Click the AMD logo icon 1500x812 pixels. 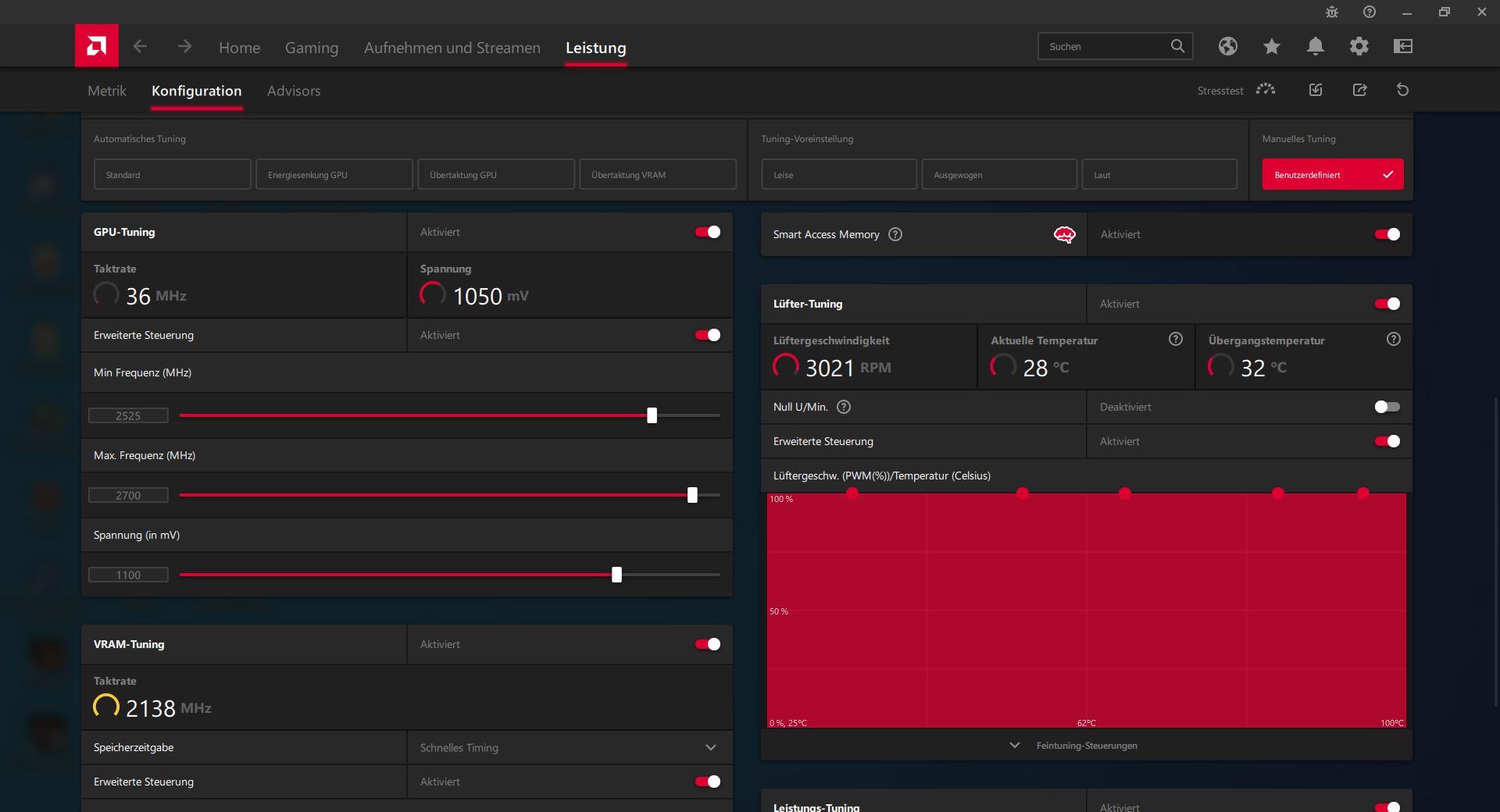tap(97, 46)
